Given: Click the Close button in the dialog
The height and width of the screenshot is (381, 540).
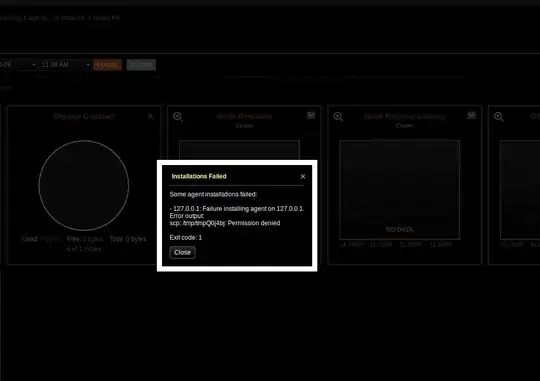Looking at the screenshot, I should 182,252.
